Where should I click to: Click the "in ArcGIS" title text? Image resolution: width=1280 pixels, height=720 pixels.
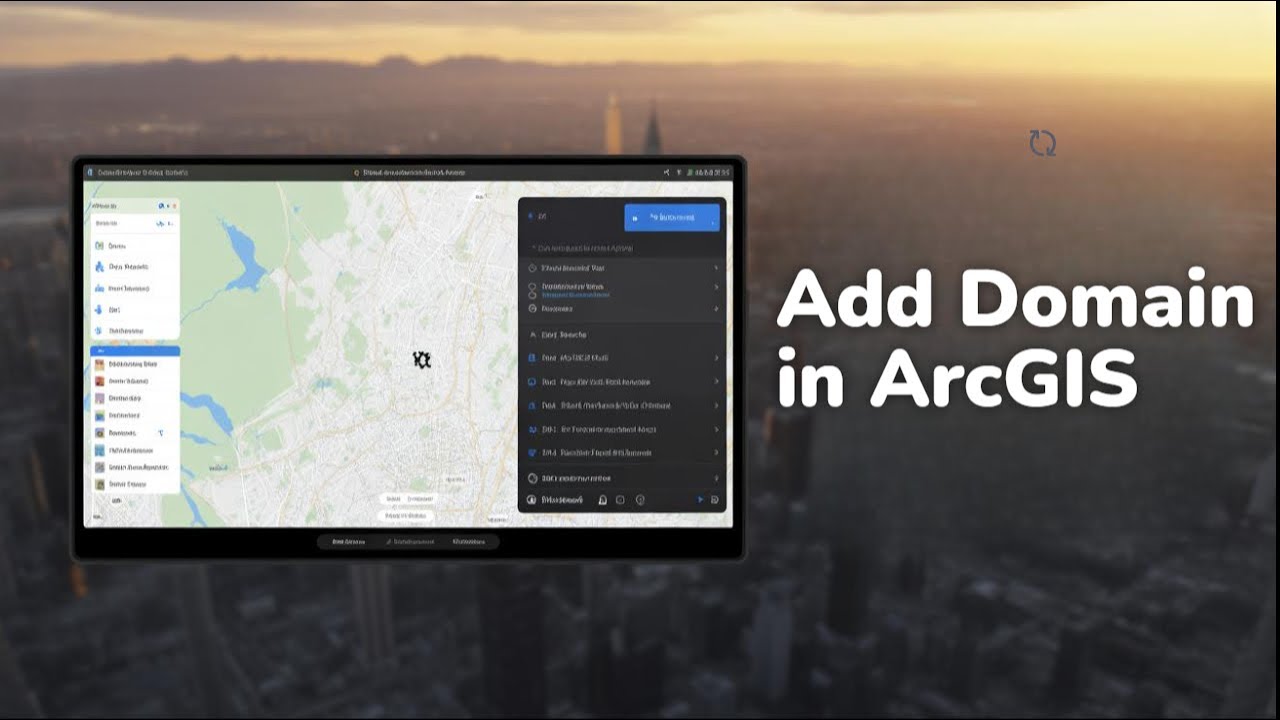point(957,377)
